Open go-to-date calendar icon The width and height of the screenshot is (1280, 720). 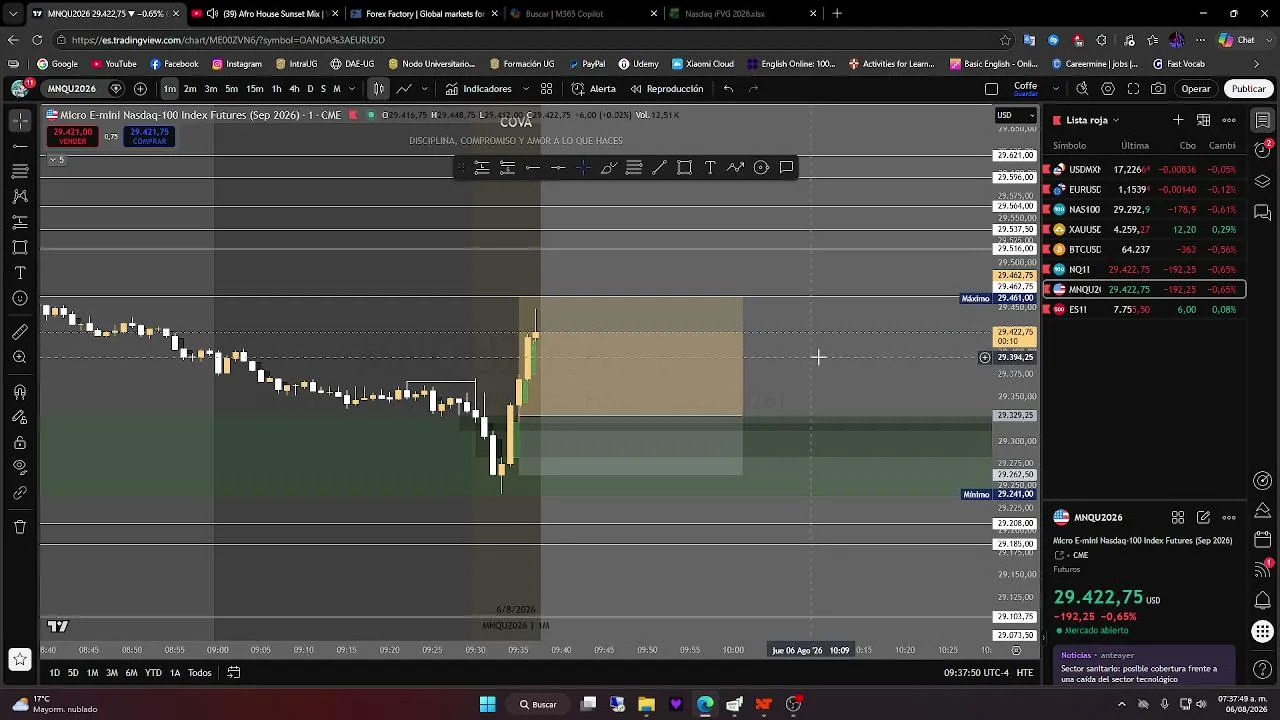click(x=234, y=673)
